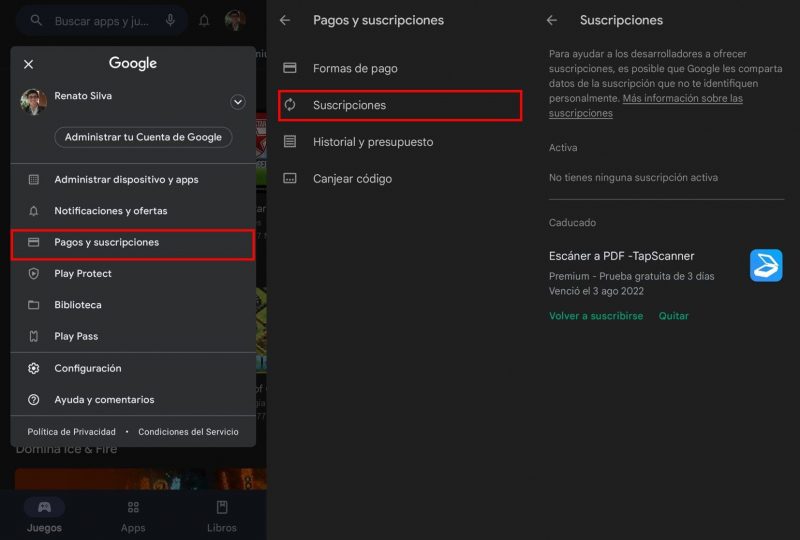This screenshot has height=540, width=800.
Task: Click the help icon beside Ayuda y comentarios
Action: pyautogui.click(x=34, y=400)
